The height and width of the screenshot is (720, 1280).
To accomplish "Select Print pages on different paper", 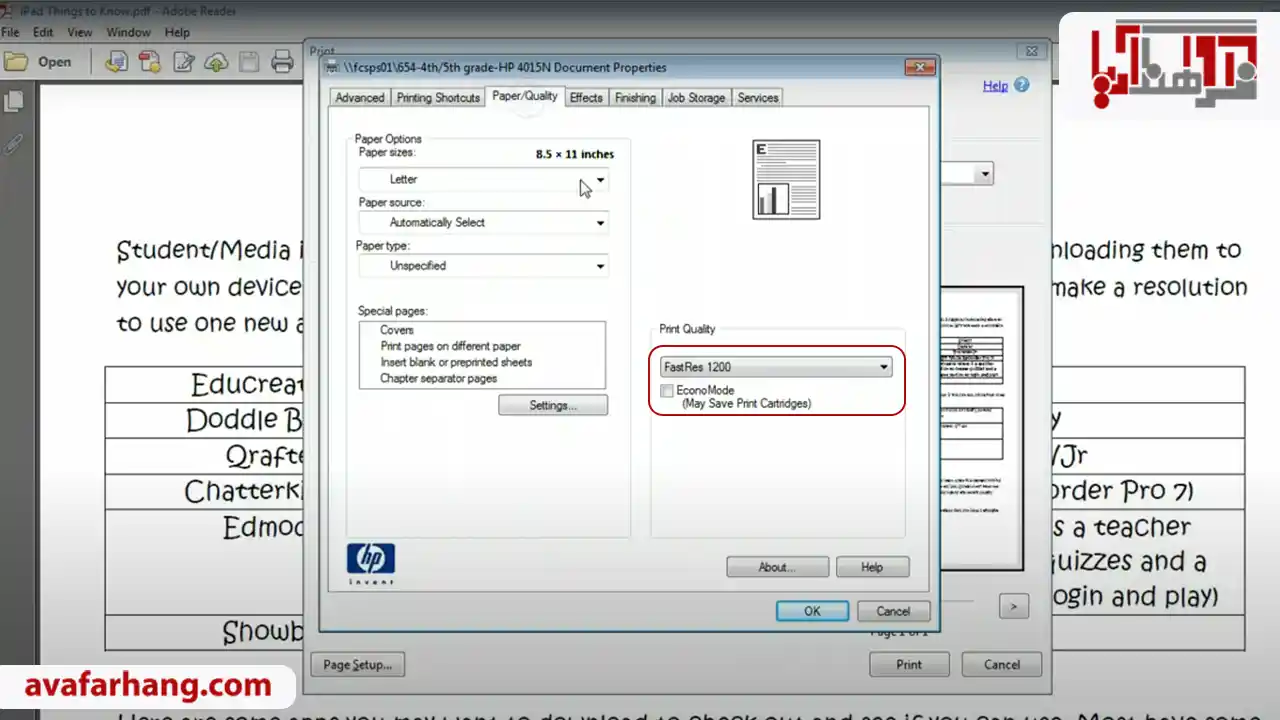I will pyautogui.click(x=450, y=346).
